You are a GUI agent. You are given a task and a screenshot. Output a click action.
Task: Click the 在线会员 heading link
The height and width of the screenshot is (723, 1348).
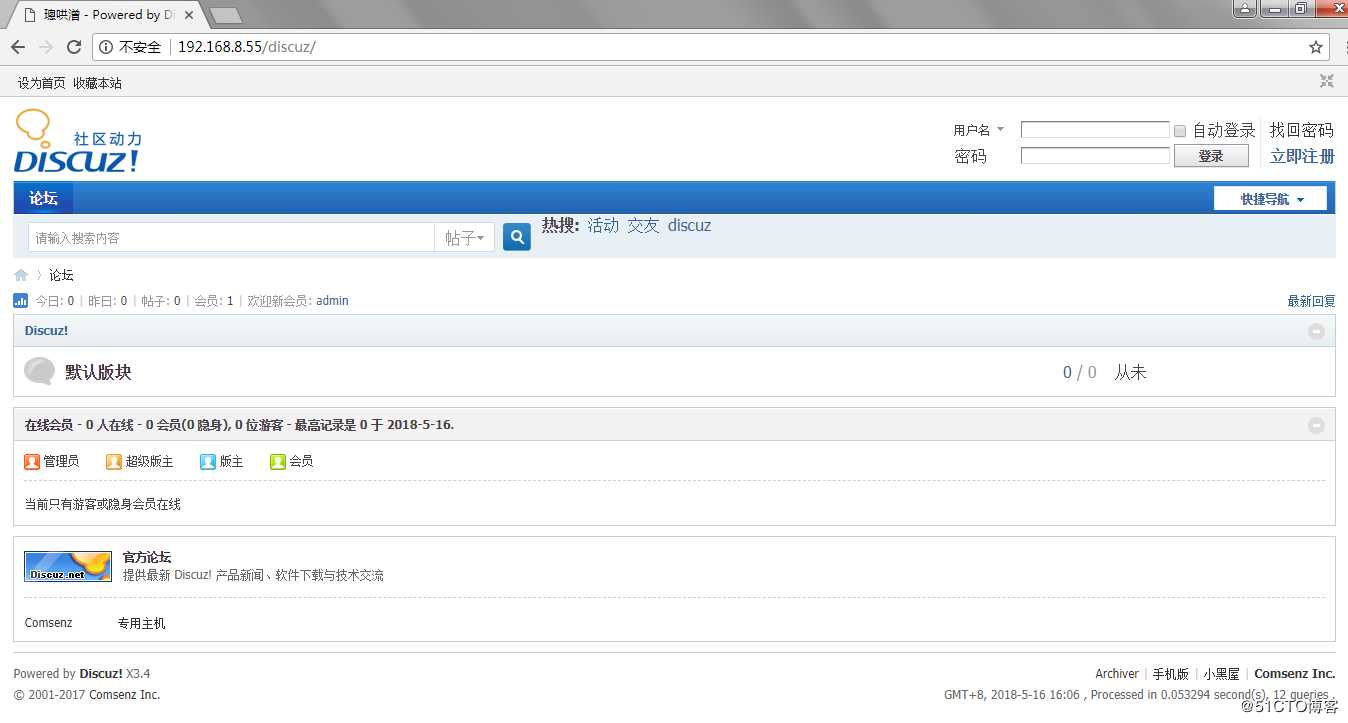click(x=49, y=425)
